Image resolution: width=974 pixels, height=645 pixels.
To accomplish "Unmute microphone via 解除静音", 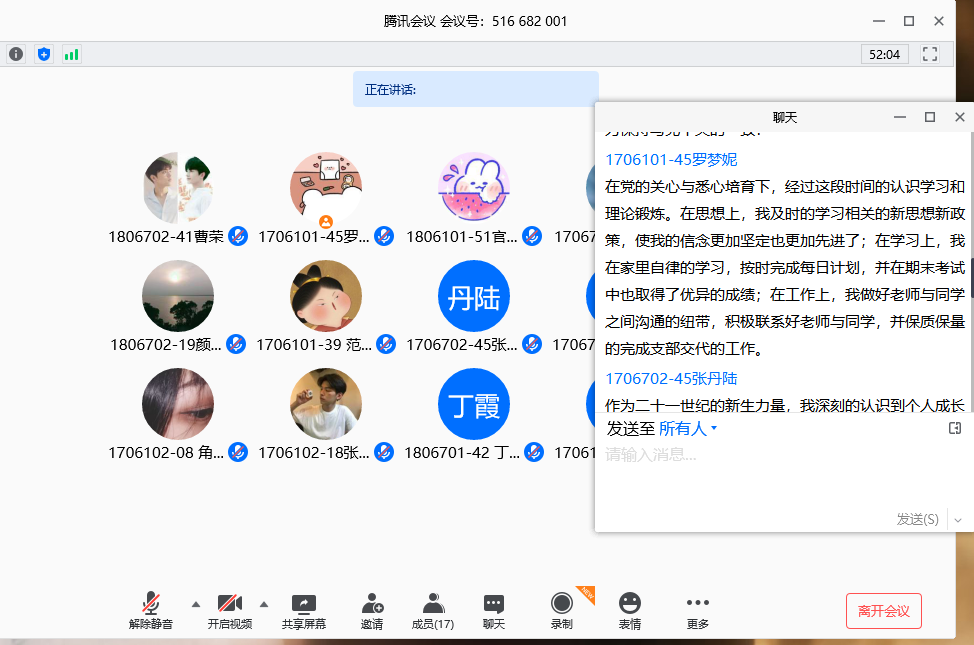I will coord(151,610).
